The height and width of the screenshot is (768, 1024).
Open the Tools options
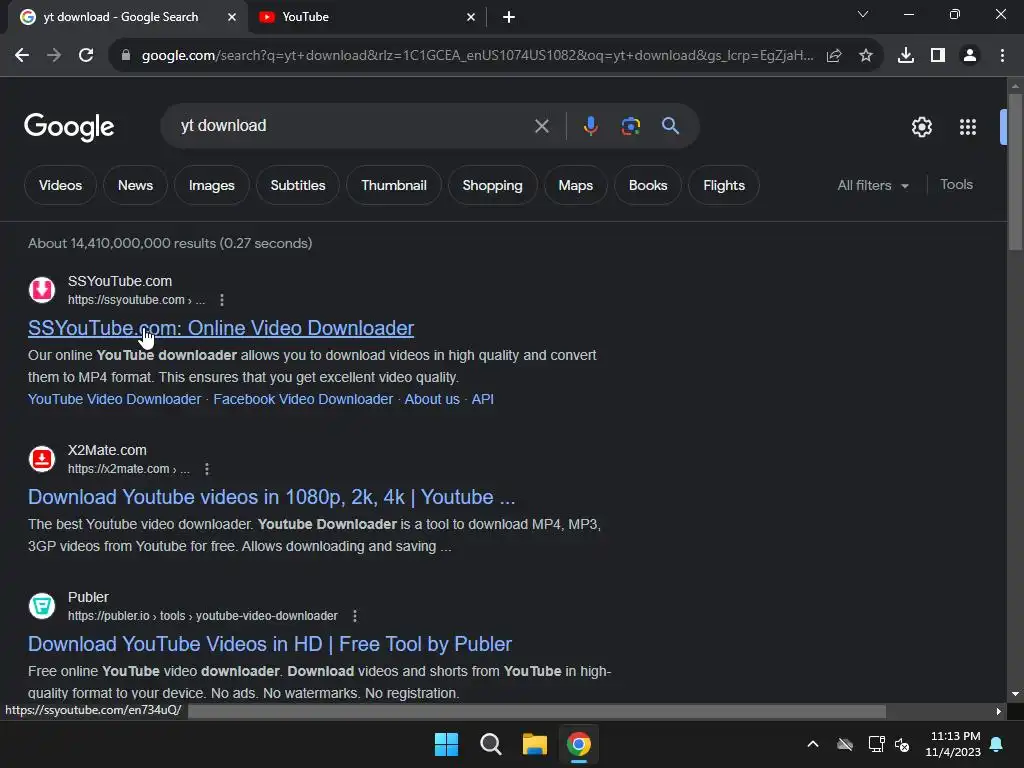coord(956,185)
